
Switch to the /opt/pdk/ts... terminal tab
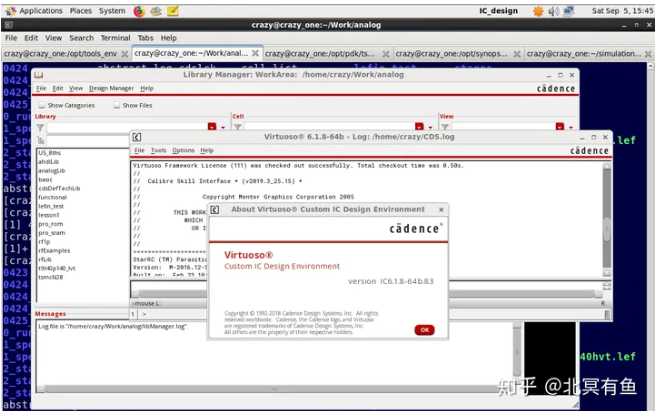pos(320,54)
